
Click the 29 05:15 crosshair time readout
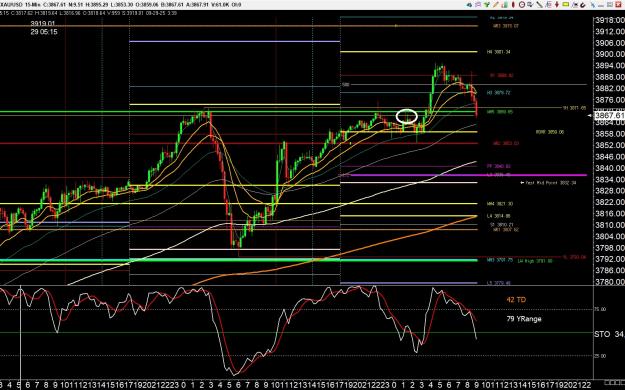click(44, 32)
